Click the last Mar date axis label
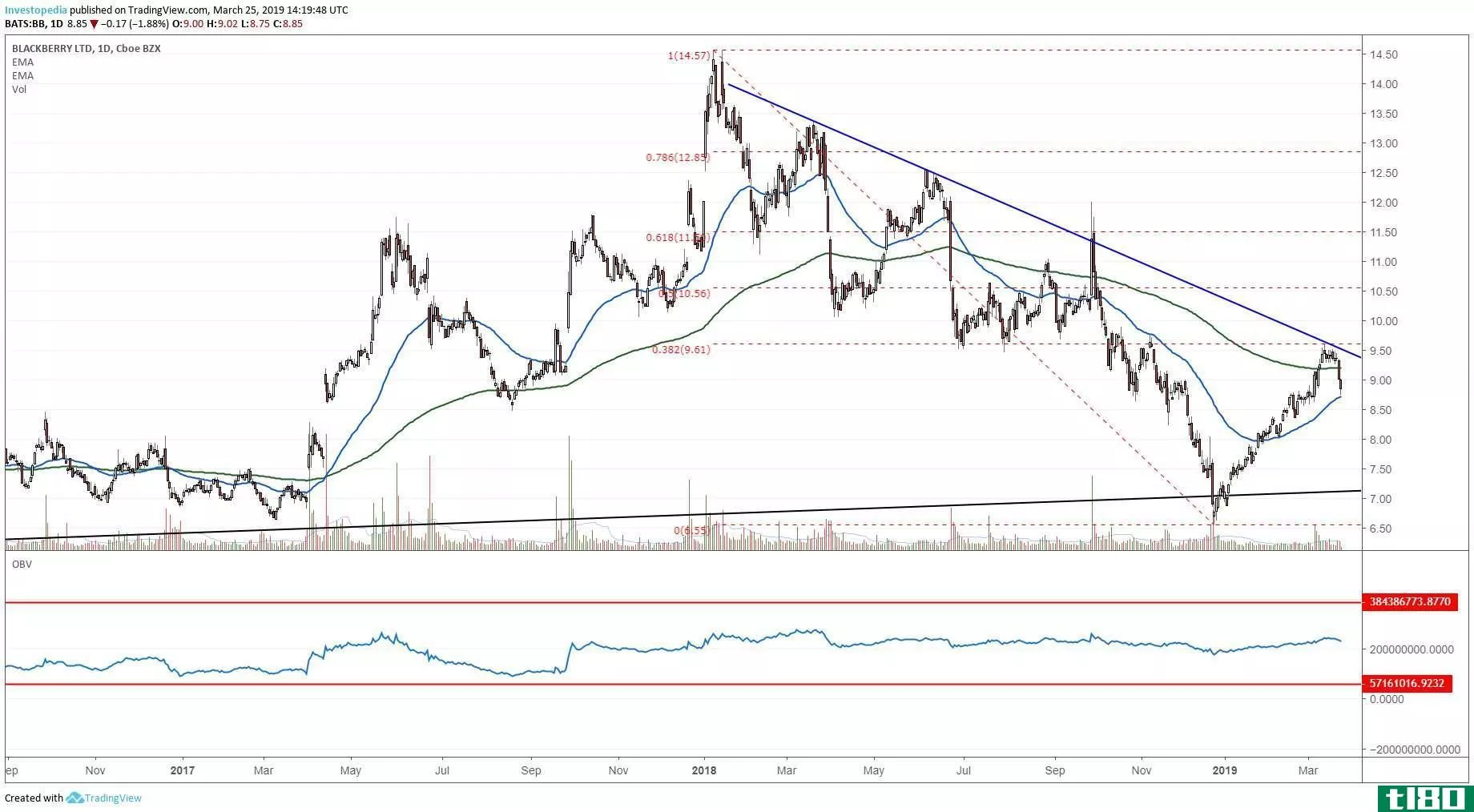Screen dimensions: 1474x812 pos(1308,770)
